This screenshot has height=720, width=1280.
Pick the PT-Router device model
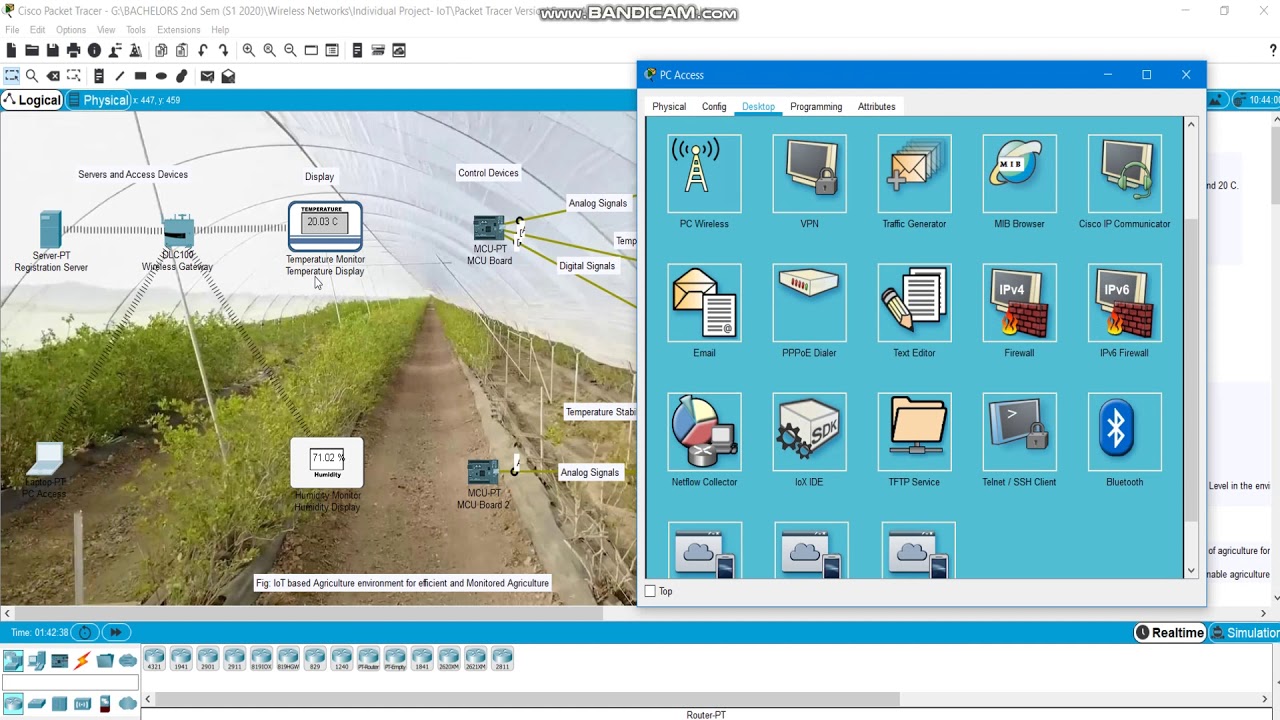pyautogui.click(x=368, y=659)
